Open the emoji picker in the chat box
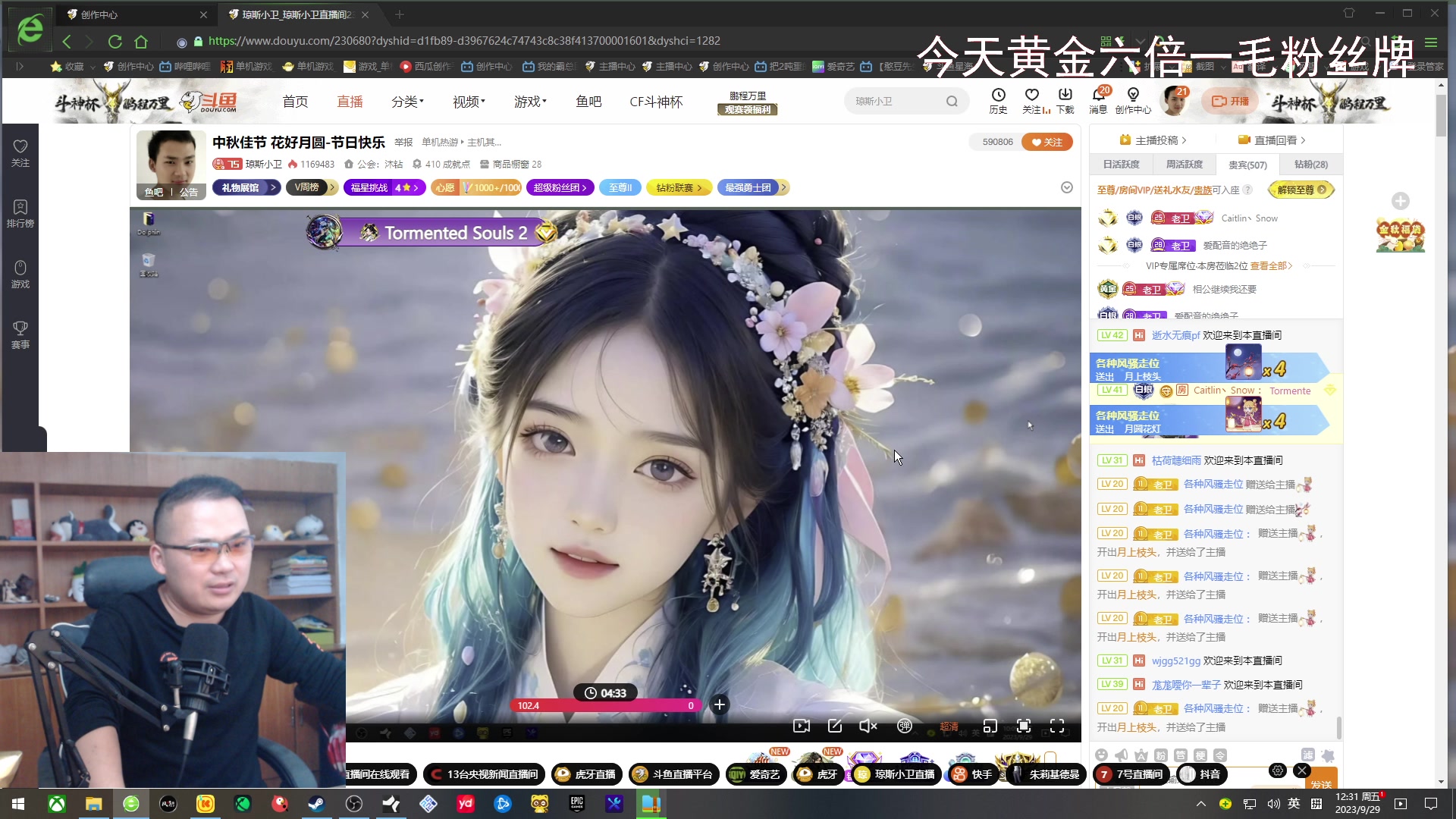The height and width of the screenshot is (819, 1456). [x=1102, y=755]
